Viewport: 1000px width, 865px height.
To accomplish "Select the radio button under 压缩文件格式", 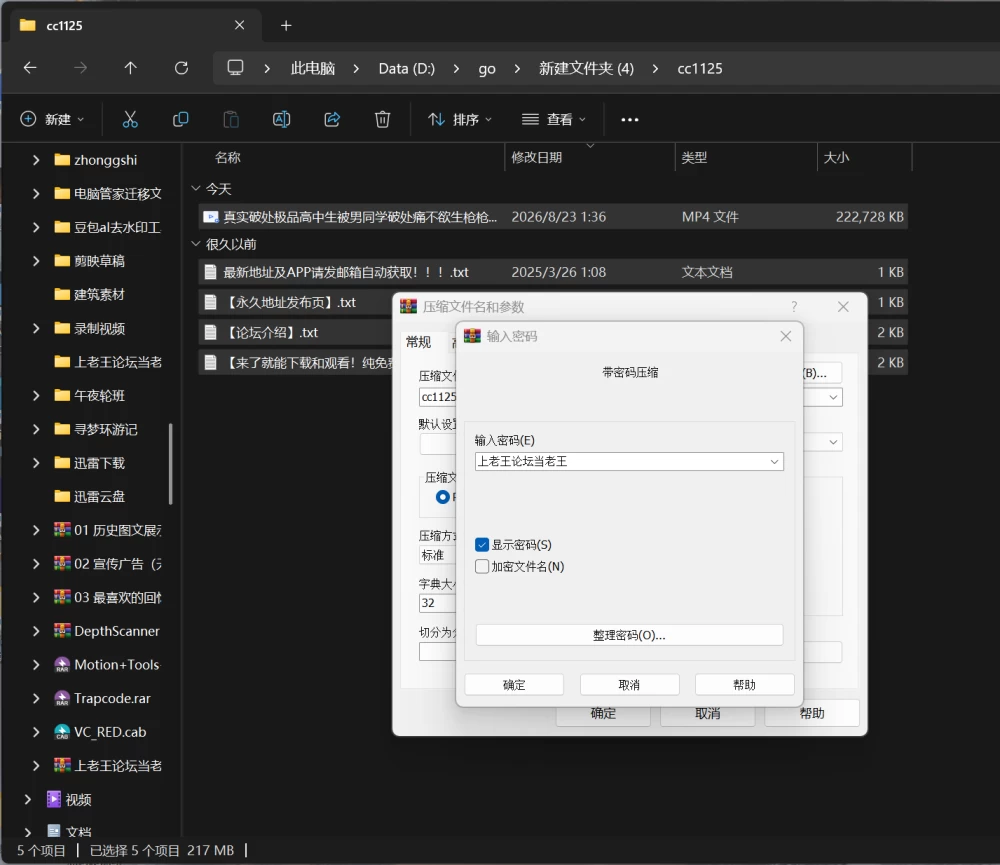I will pos(443,497).
